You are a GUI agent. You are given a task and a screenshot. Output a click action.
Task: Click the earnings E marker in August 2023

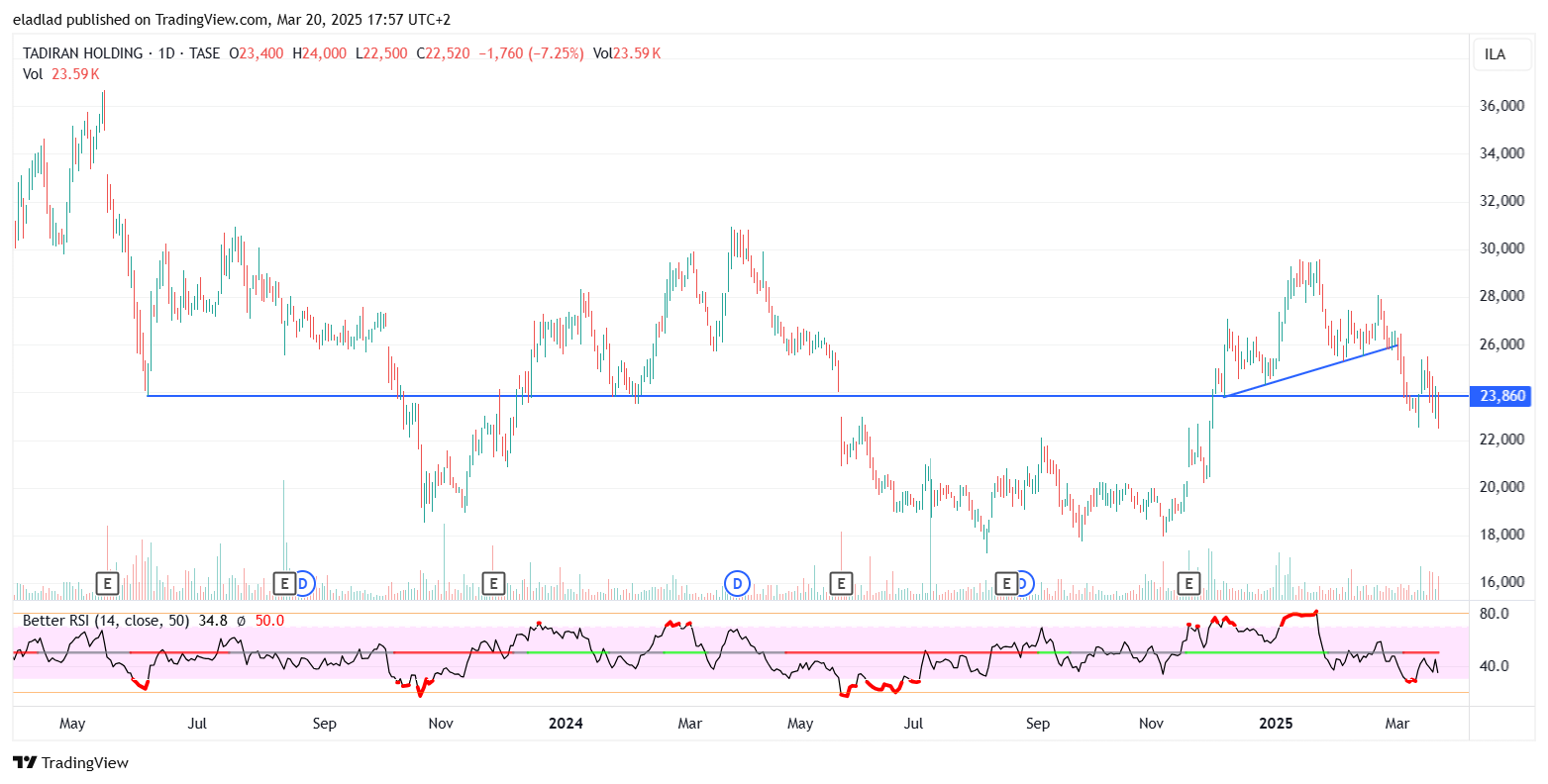click(284, 584)
